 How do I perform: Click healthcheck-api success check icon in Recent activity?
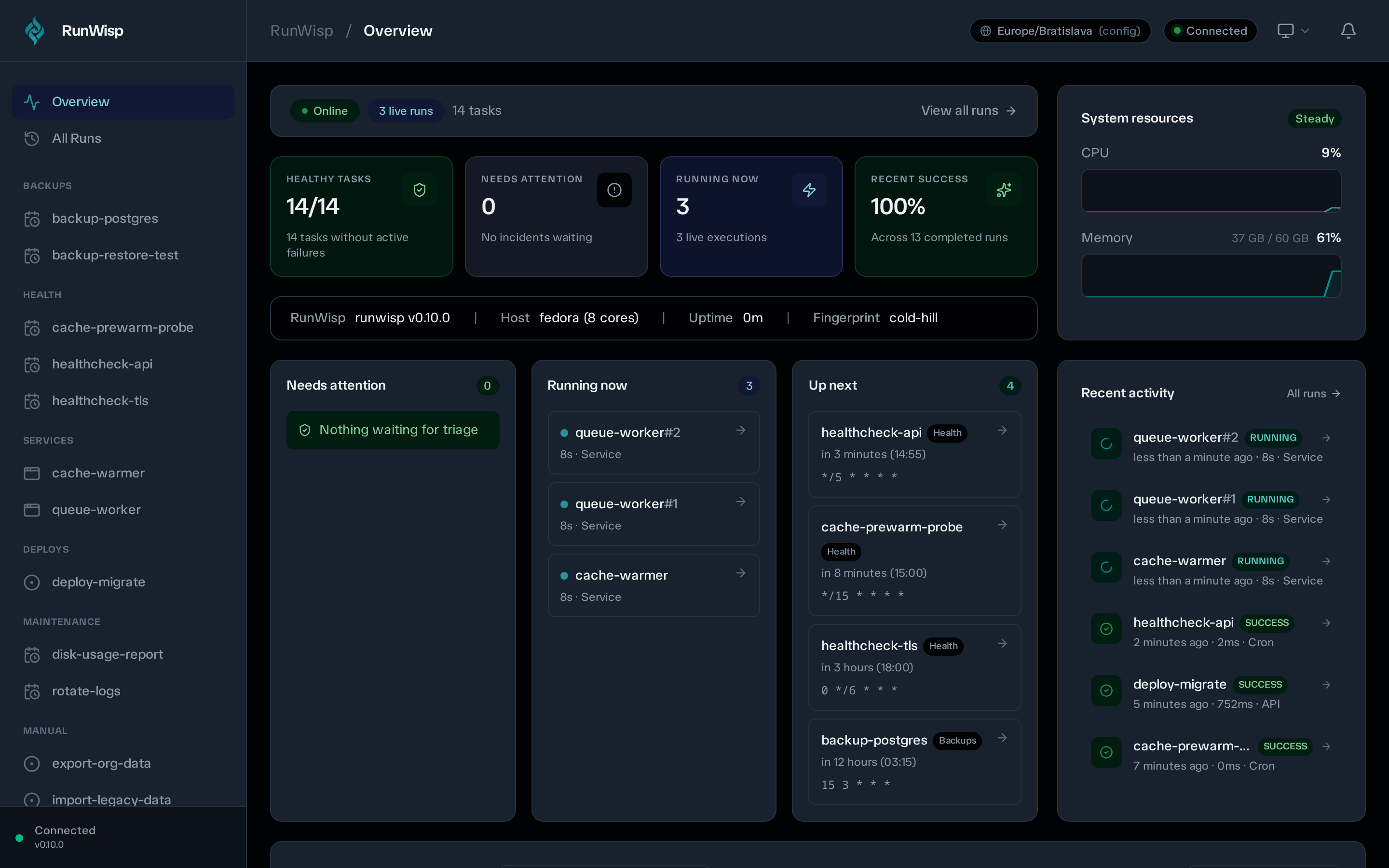1106,629
